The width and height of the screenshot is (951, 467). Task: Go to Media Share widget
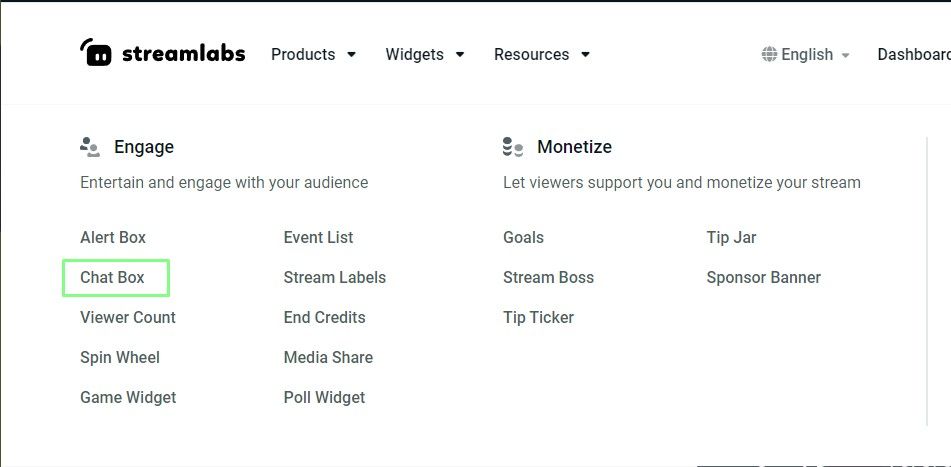point(328,358)
